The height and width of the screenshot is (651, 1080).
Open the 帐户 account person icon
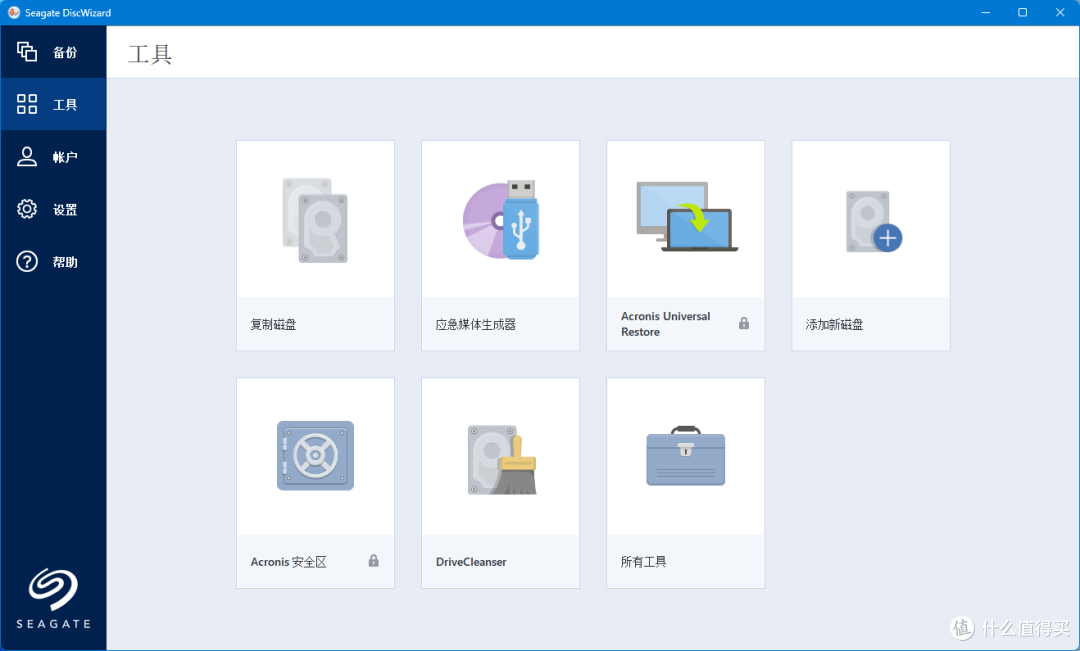pos(27,156)
